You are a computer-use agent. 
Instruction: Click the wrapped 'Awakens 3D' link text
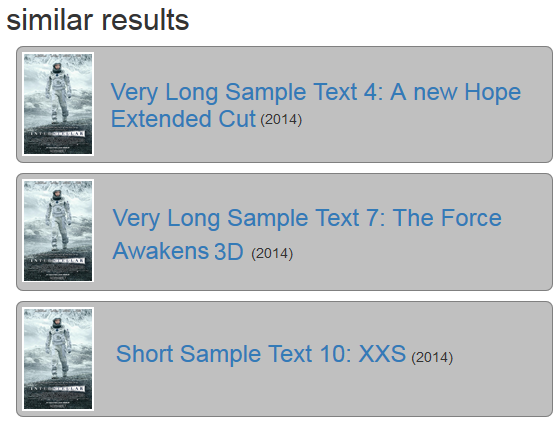(x=178, y=251)
